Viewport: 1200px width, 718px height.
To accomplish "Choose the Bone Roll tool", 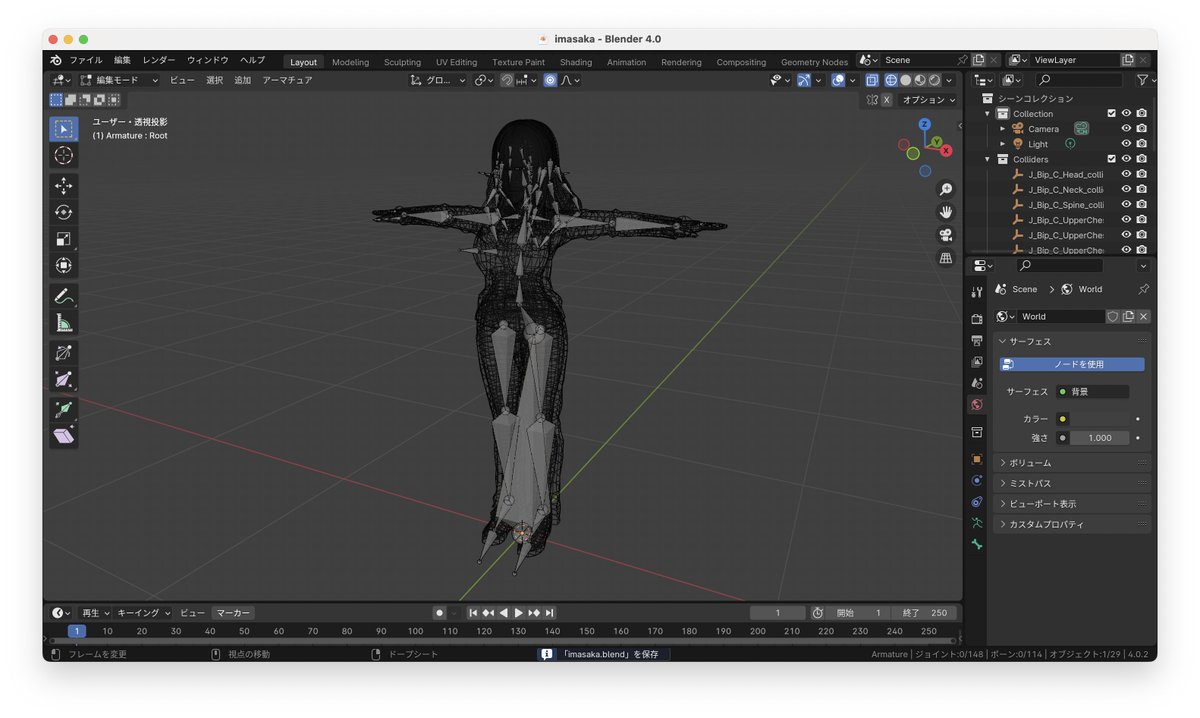I will 64,353.
